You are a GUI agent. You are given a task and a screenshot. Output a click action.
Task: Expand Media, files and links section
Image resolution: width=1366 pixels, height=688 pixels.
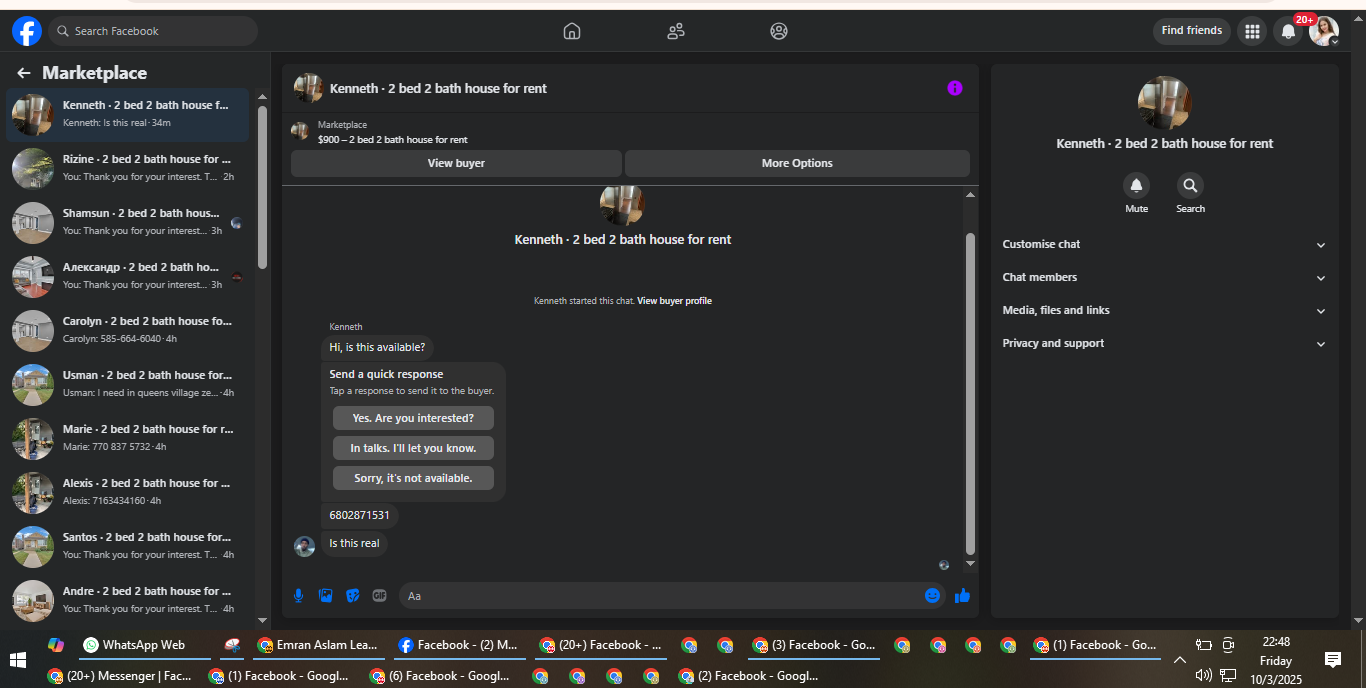click(1164, 310)
